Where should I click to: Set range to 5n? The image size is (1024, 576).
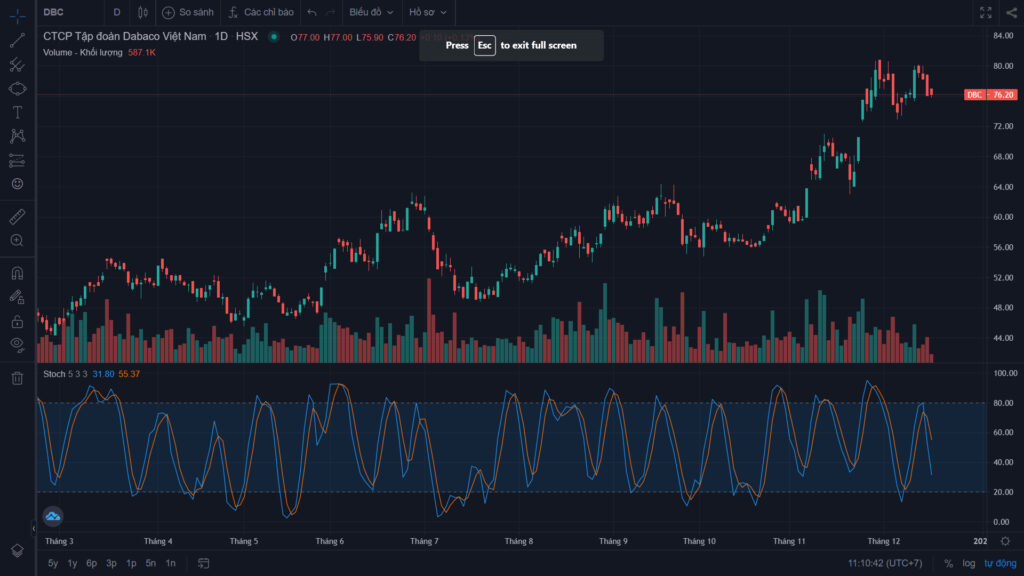pos(151,563)
